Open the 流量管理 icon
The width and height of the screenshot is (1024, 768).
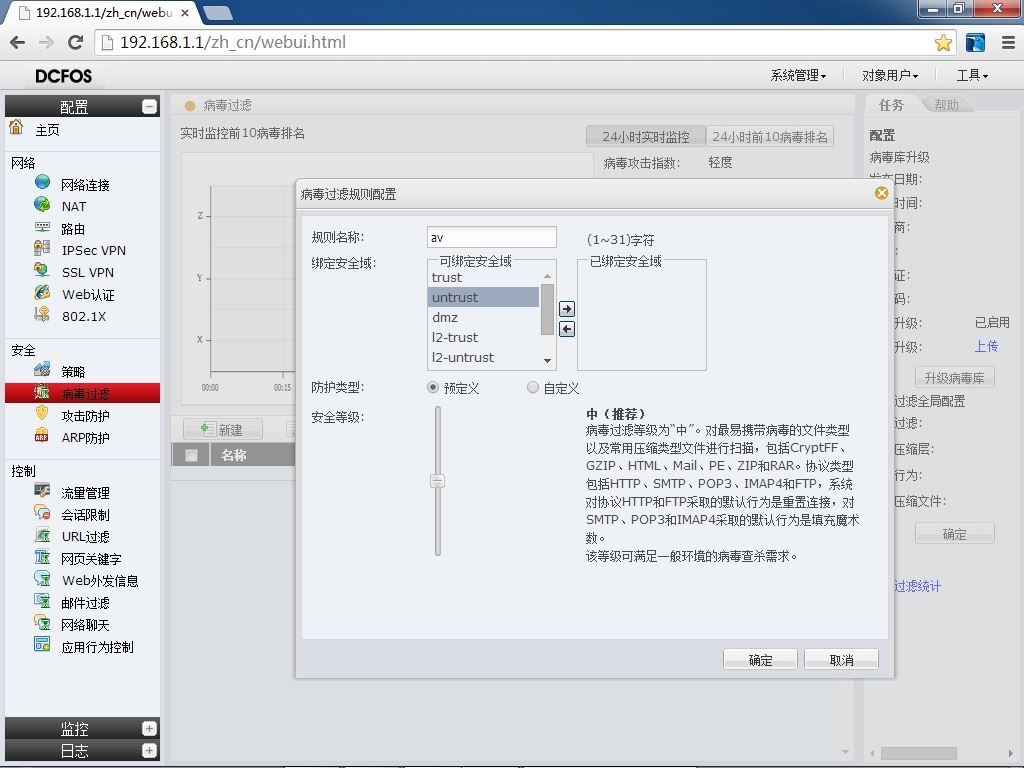pyautogui.click(x=42, y=491)
